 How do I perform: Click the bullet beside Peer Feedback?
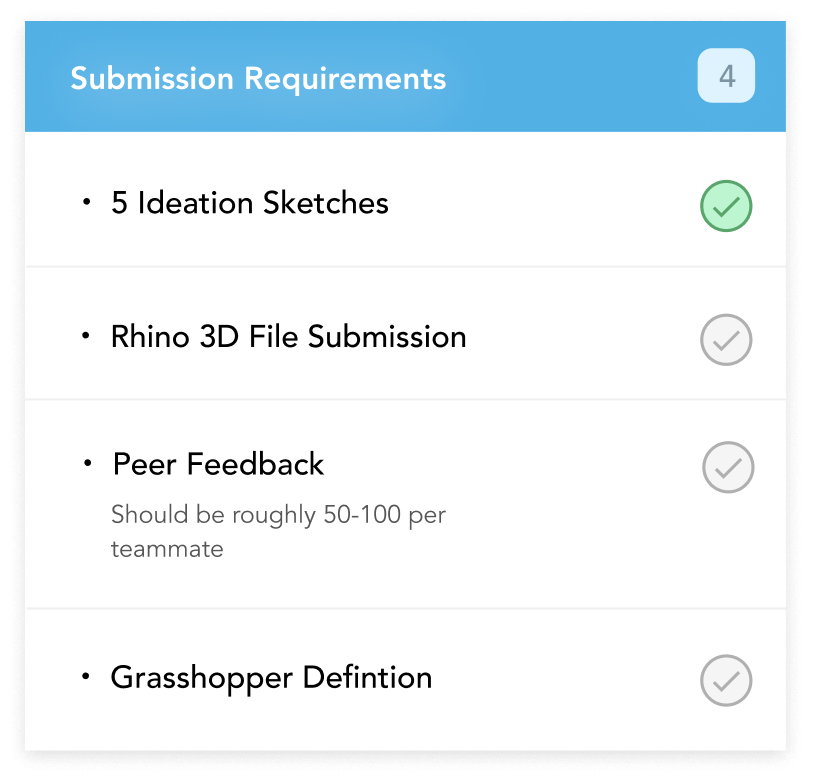pos(88,463)
